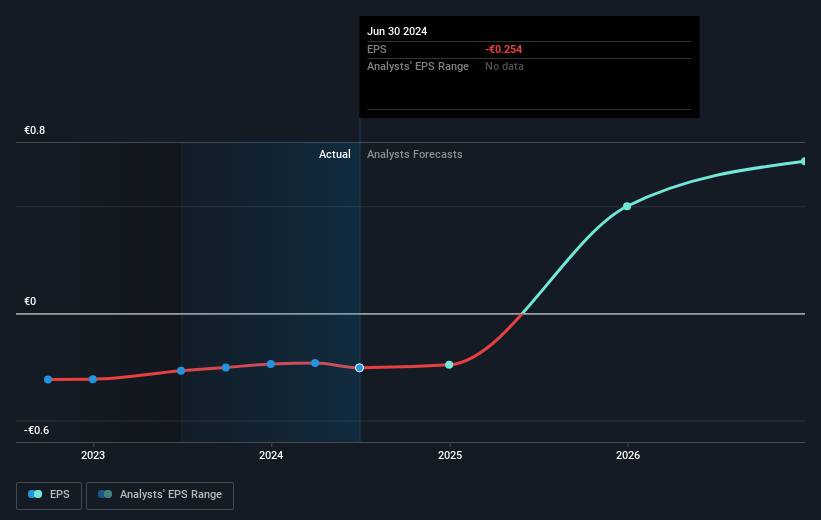The image size is (821, 520).
Task: Click the 'Actual' section label
Action: [335, 154]
